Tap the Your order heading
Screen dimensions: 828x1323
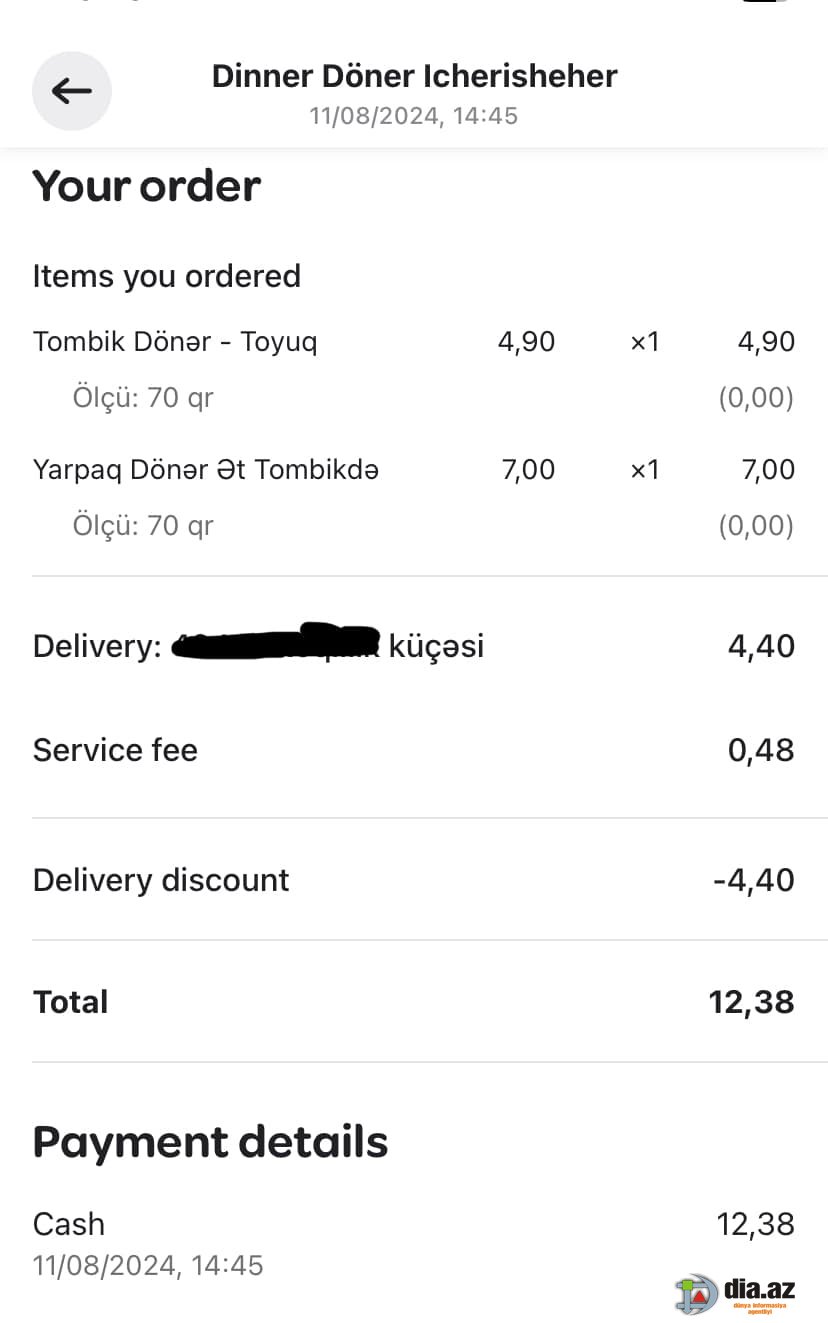click(147, 186)
